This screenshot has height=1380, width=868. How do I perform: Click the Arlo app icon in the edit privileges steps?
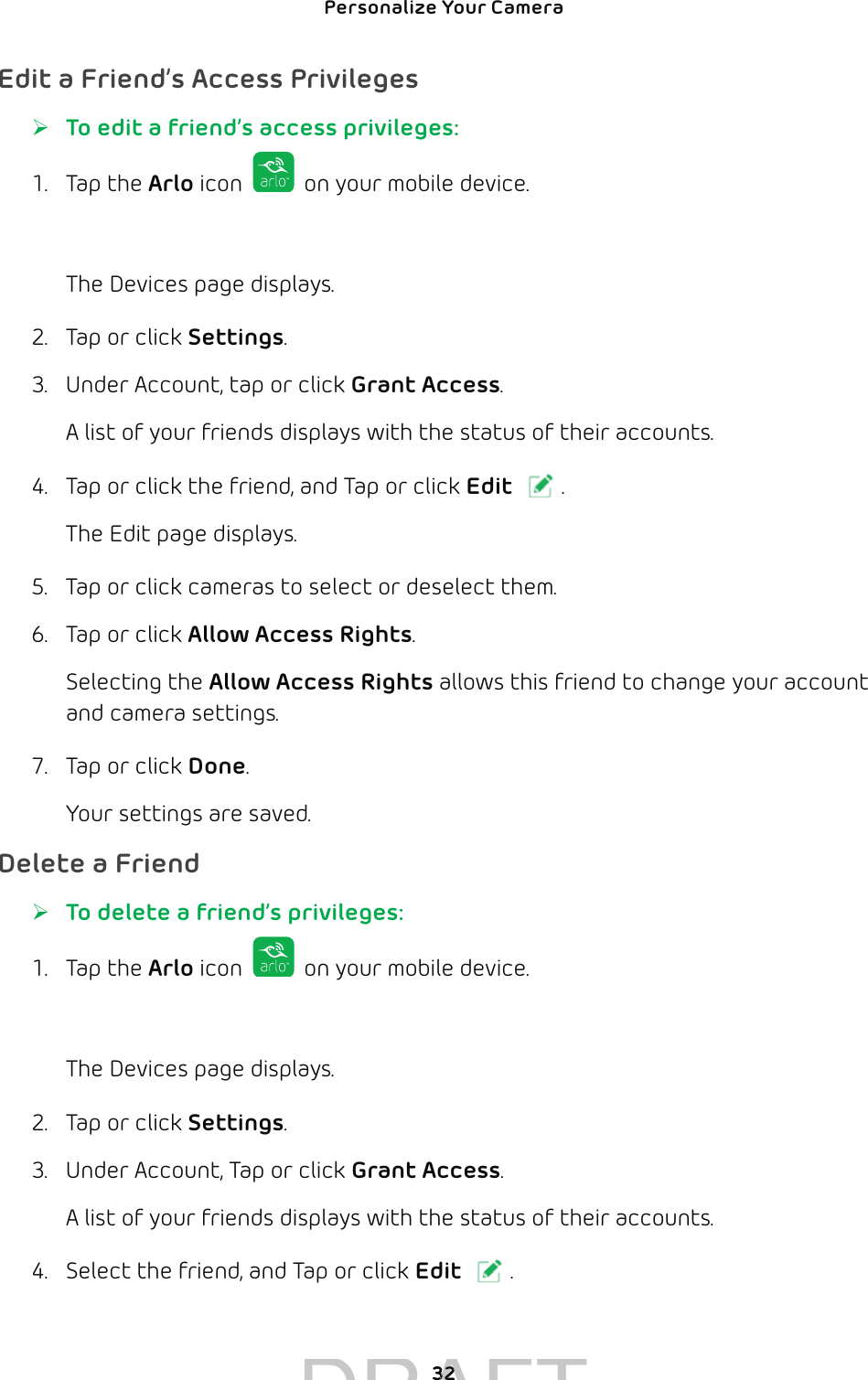[x=273, y=173]
